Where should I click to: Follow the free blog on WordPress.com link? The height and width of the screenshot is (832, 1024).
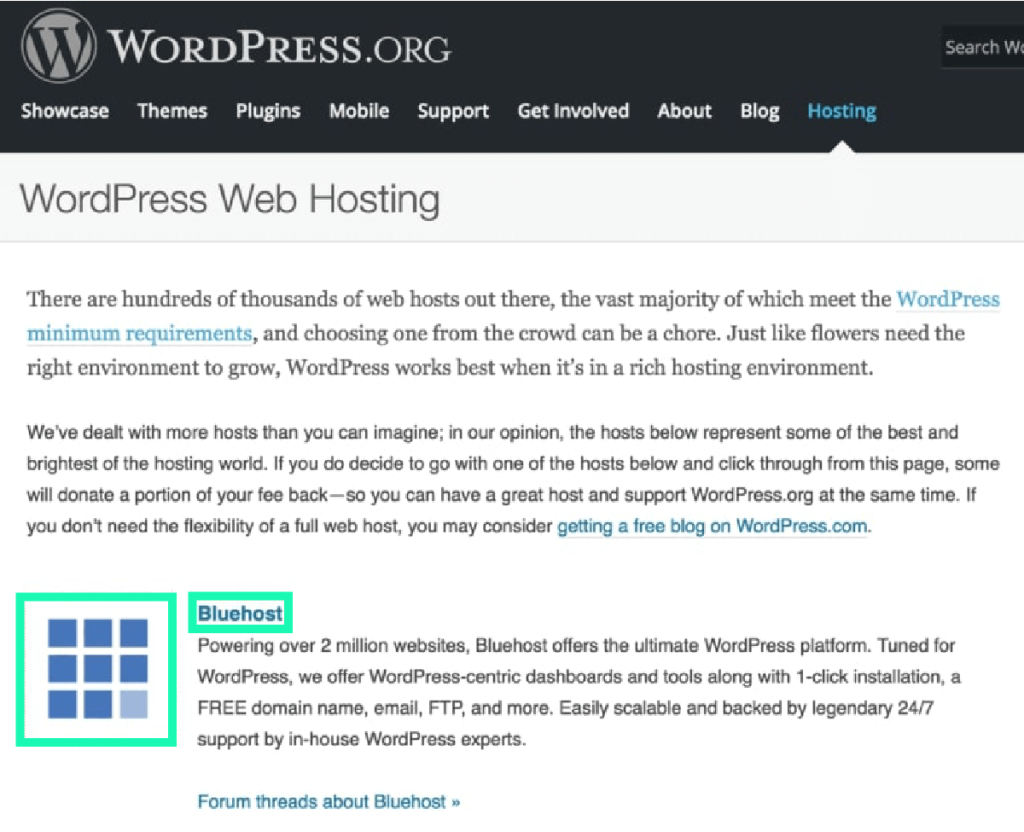(x=712, y=526)
